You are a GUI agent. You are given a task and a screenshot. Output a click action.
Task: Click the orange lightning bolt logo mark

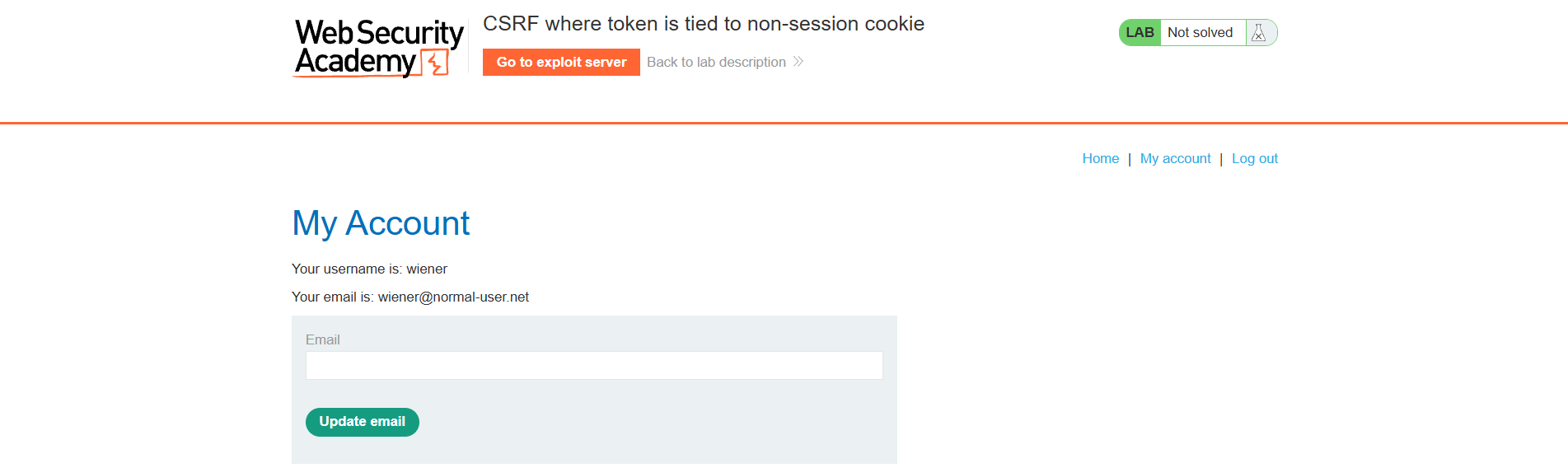click(x=435, y=63)
